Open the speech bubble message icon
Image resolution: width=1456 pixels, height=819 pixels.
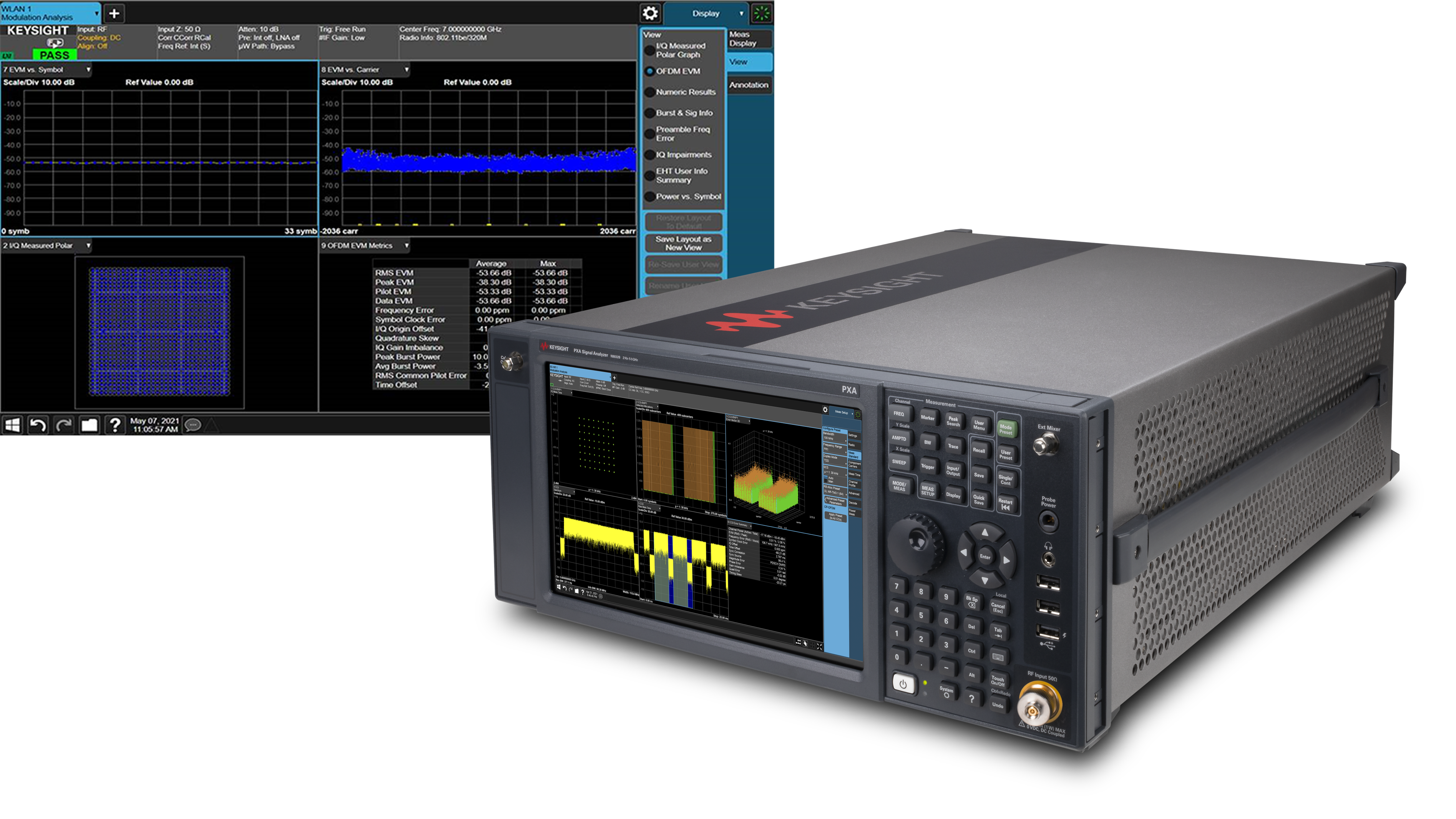pos(193,424)
